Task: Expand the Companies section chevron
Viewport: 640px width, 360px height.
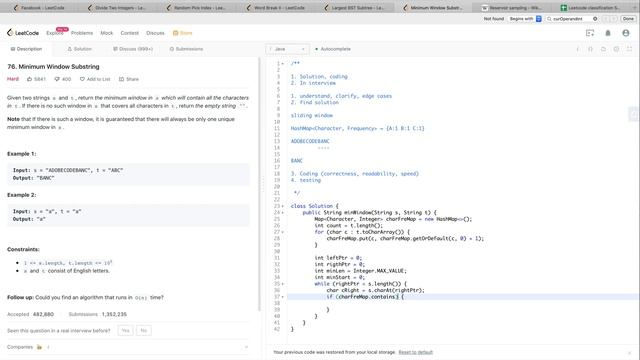Action: (246, 347)
